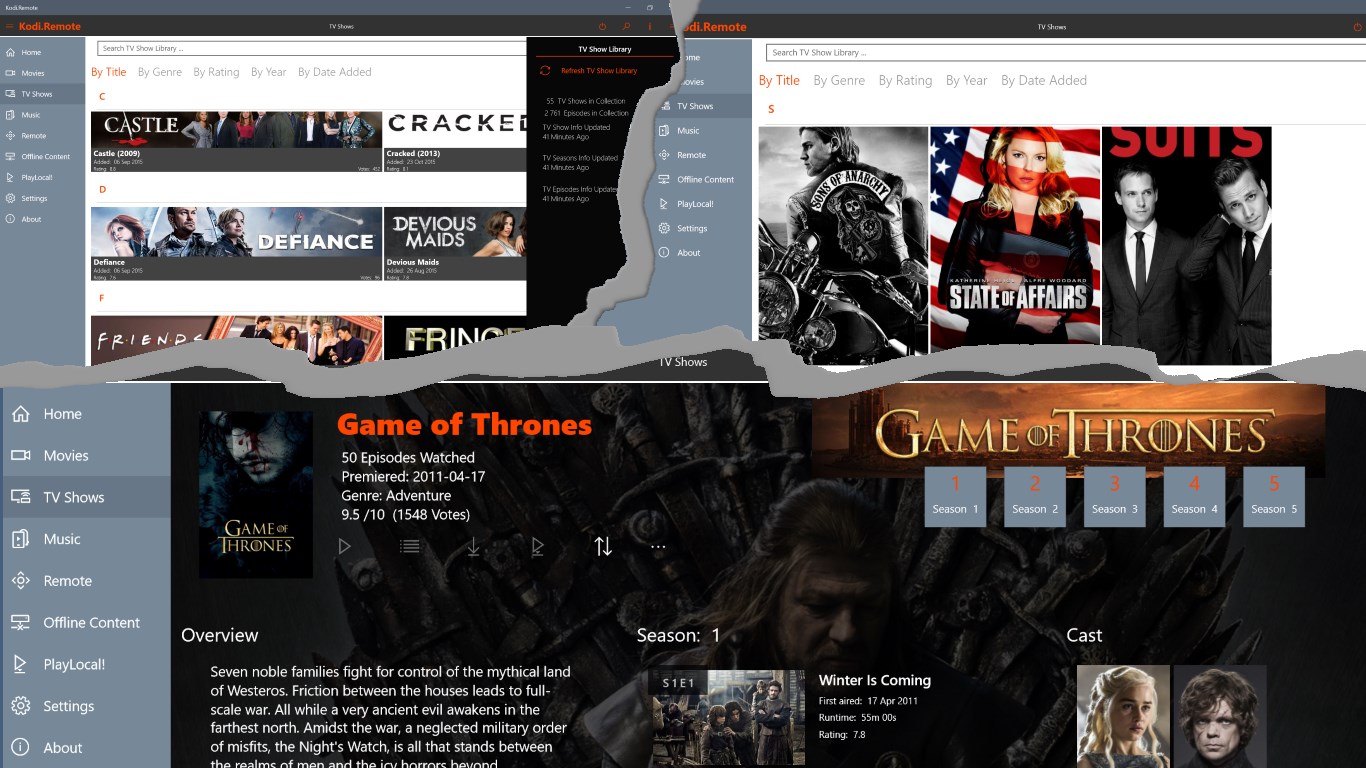Click the search magnifier icon in header
The width and height of the screenshot is (1366, 768).
click(x=627, y=26)
